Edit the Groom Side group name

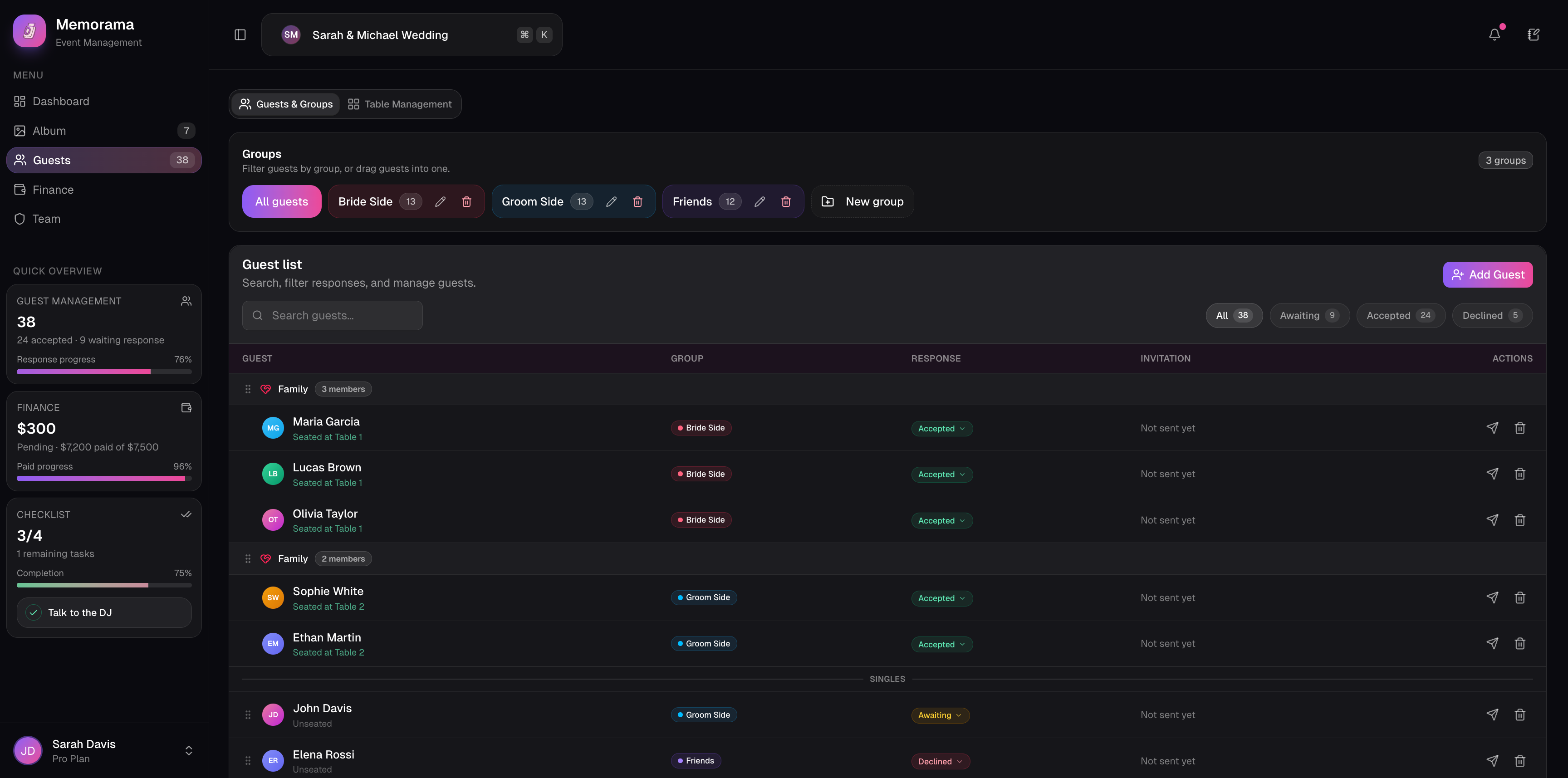click(611, 201)
